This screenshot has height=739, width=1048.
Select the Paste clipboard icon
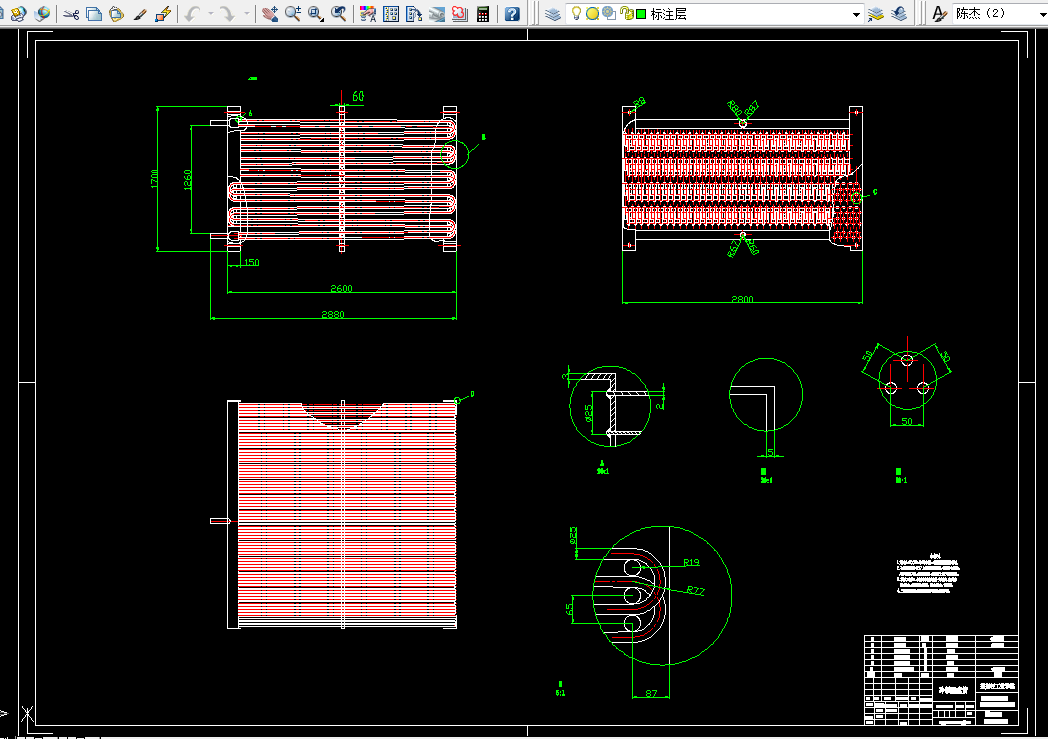tap(117, 13)
